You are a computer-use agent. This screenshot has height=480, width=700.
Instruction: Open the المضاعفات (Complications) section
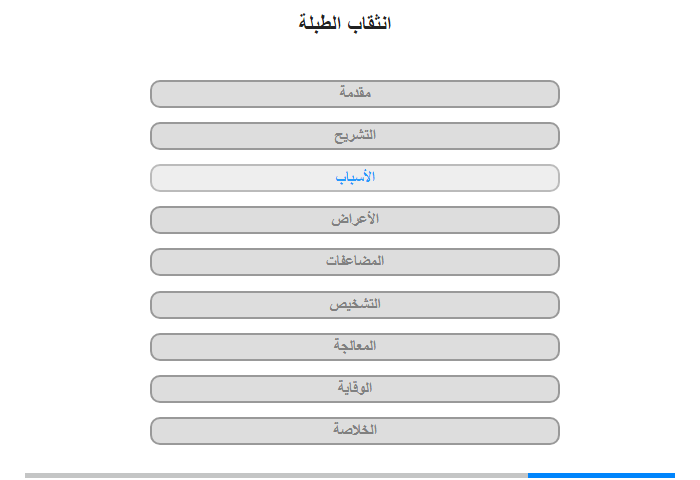tap(355, 261)
